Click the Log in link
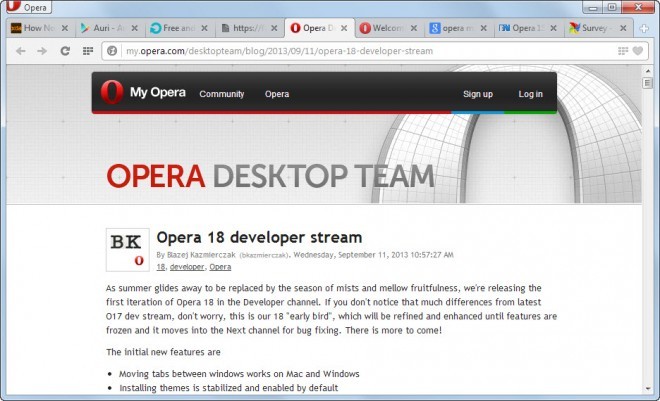Image resolution: width=660 pixels, height=401 pixels. point(530,94)
